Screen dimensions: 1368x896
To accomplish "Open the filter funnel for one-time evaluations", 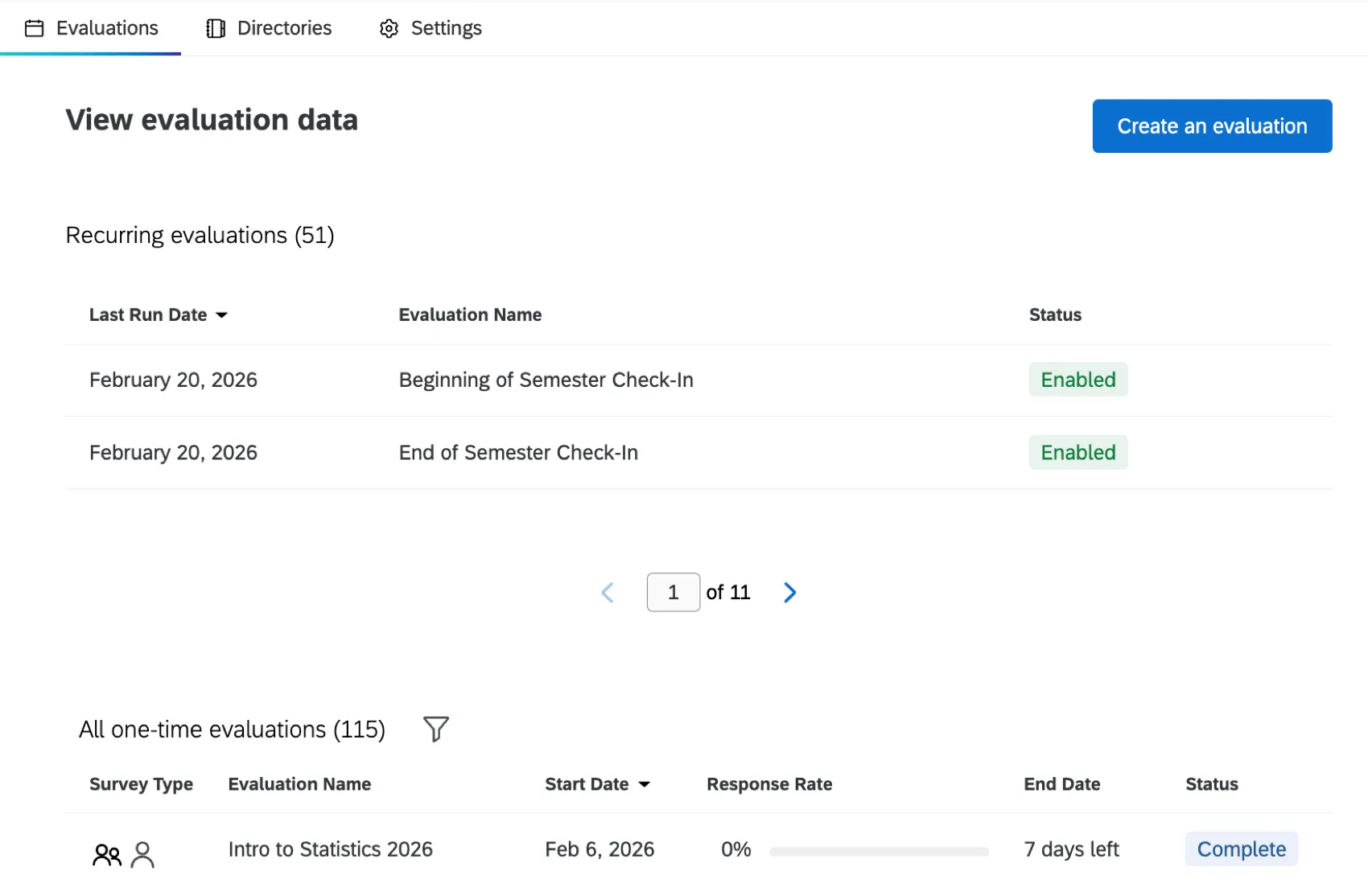I will (436, 729).
